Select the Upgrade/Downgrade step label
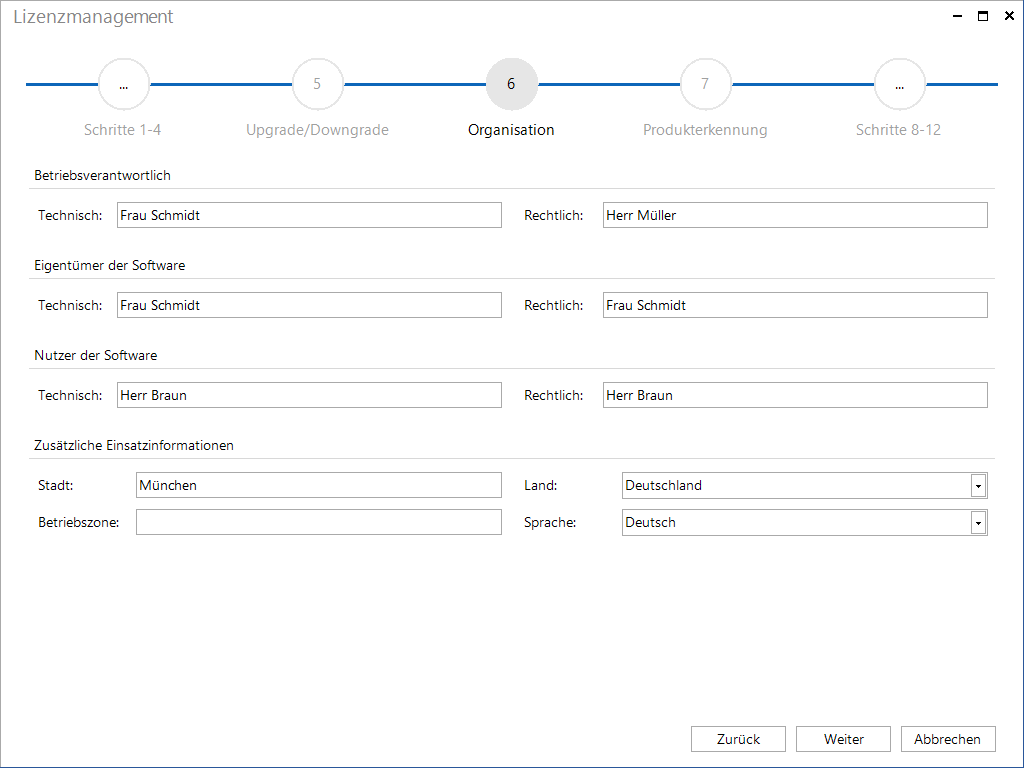This screenshot has height=768, width=1024. [x=317, y=130]
